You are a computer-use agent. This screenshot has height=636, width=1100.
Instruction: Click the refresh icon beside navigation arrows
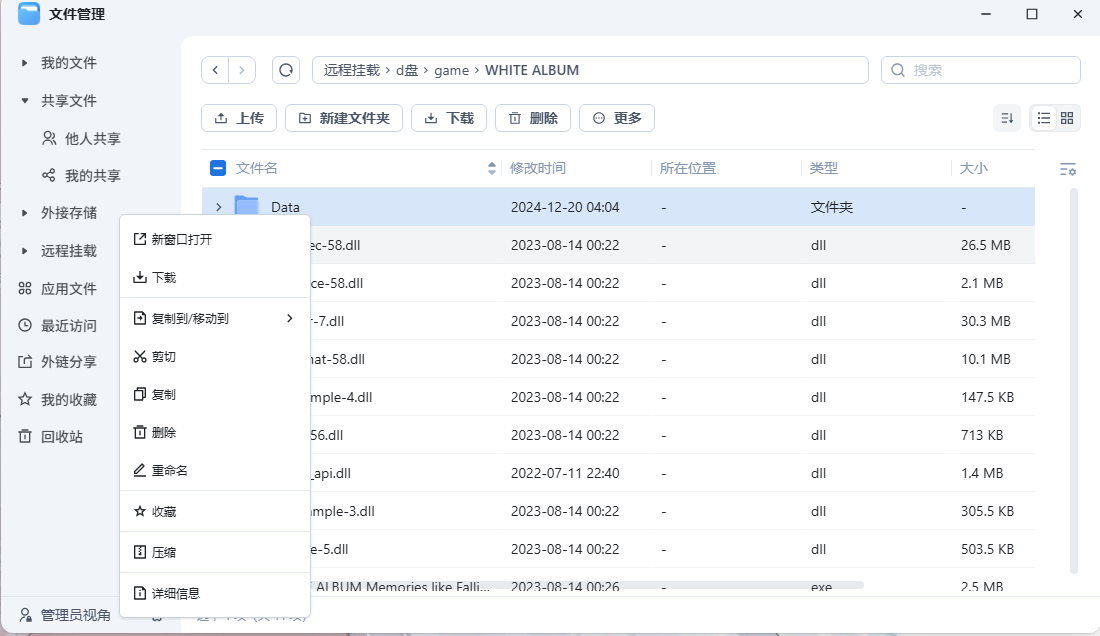click(286, 70)
